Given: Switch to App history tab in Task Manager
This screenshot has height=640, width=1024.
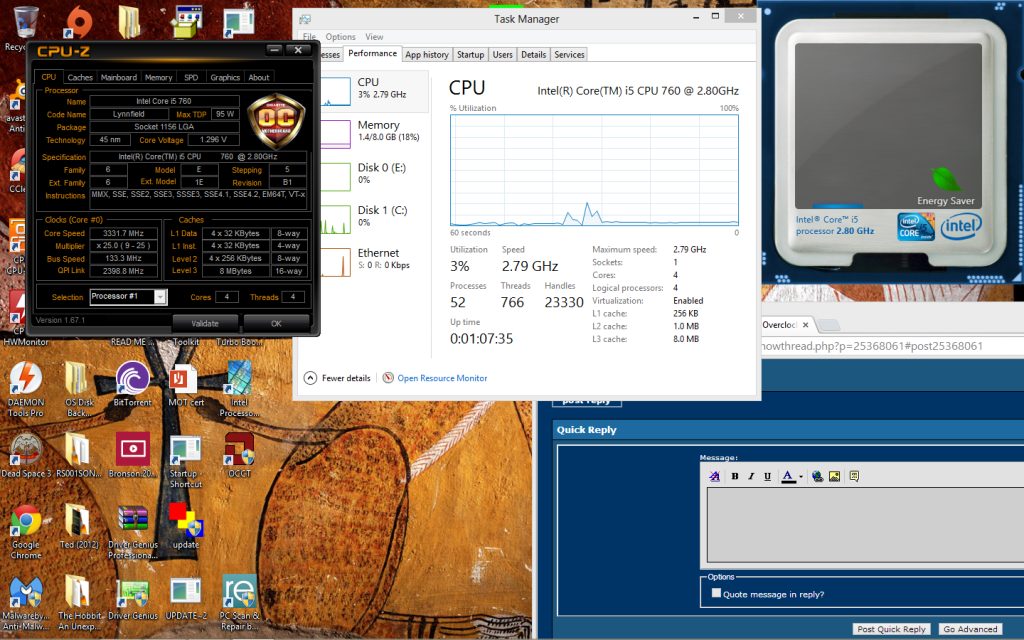Looking at the screenshot, I should (426, 55).
